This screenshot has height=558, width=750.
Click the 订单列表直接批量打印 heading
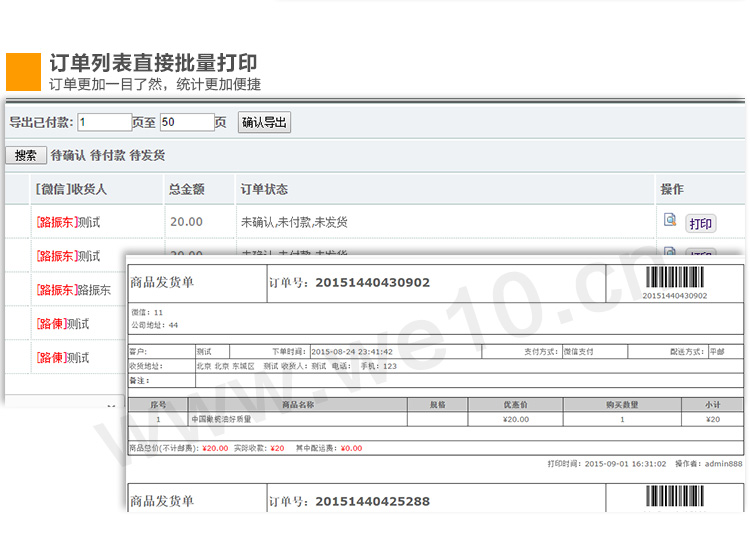154,63
